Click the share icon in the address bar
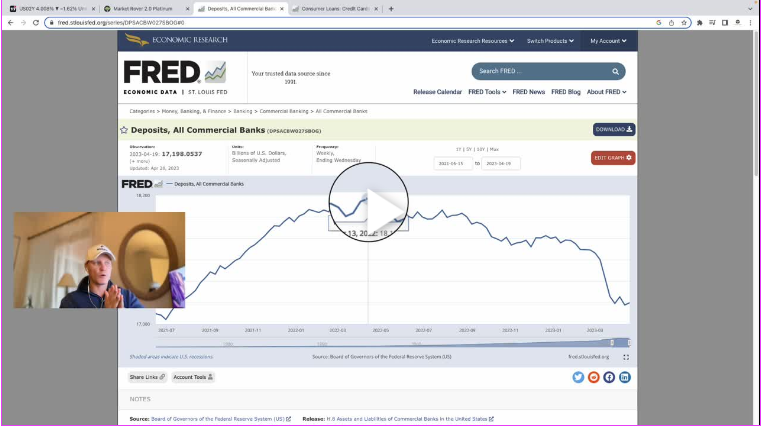Viewport: 761px width, 426px height. [671, 23]
